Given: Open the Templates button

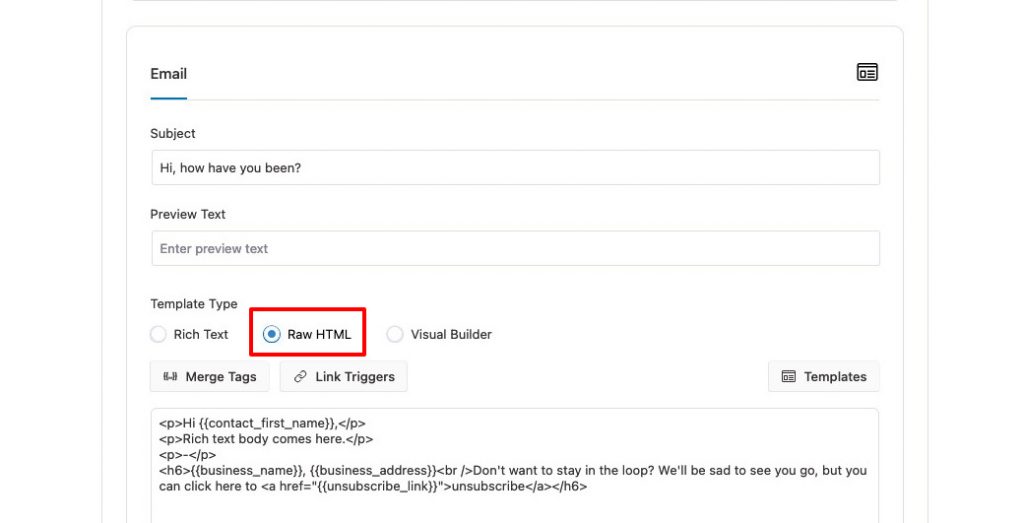Looking at the screenshot, I should (824, 377).
